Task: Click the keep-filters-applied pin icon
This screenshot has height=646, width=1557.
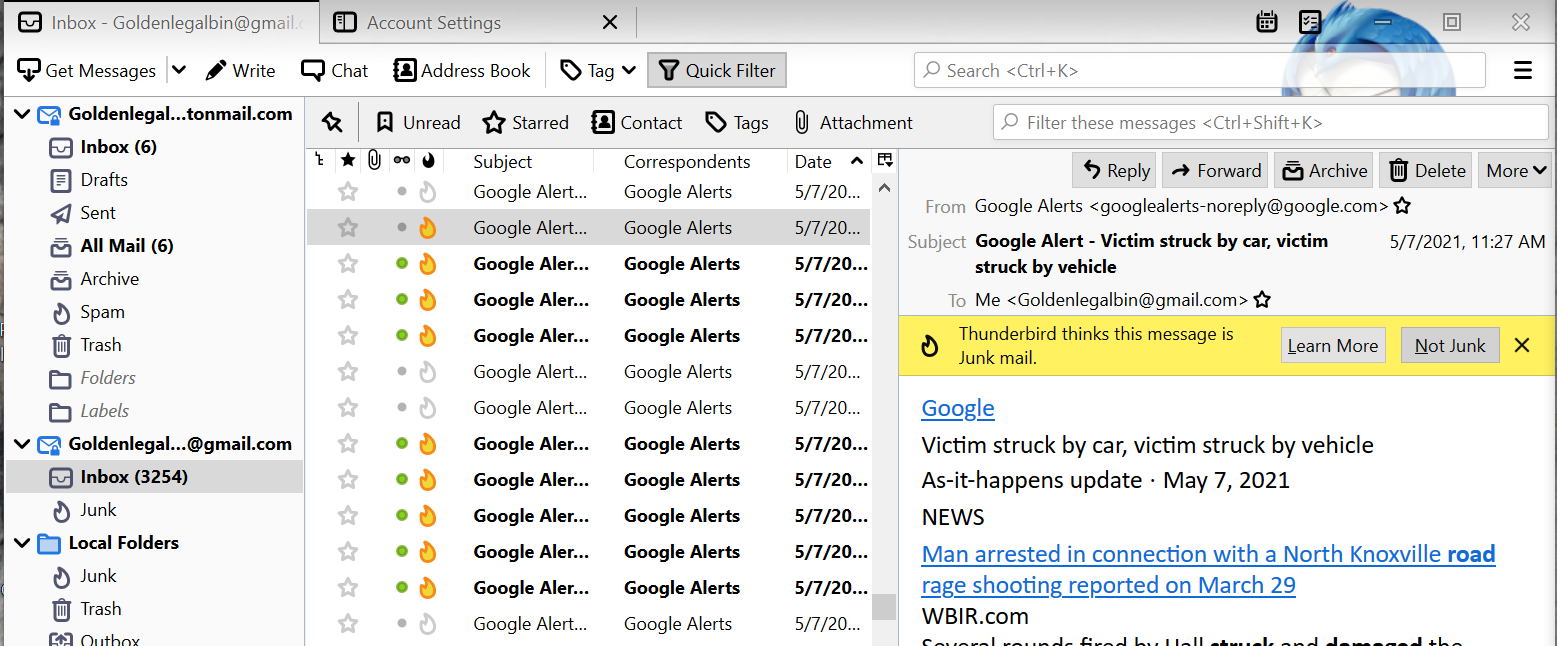Action: pyautogui.click(x=332, y=123)
